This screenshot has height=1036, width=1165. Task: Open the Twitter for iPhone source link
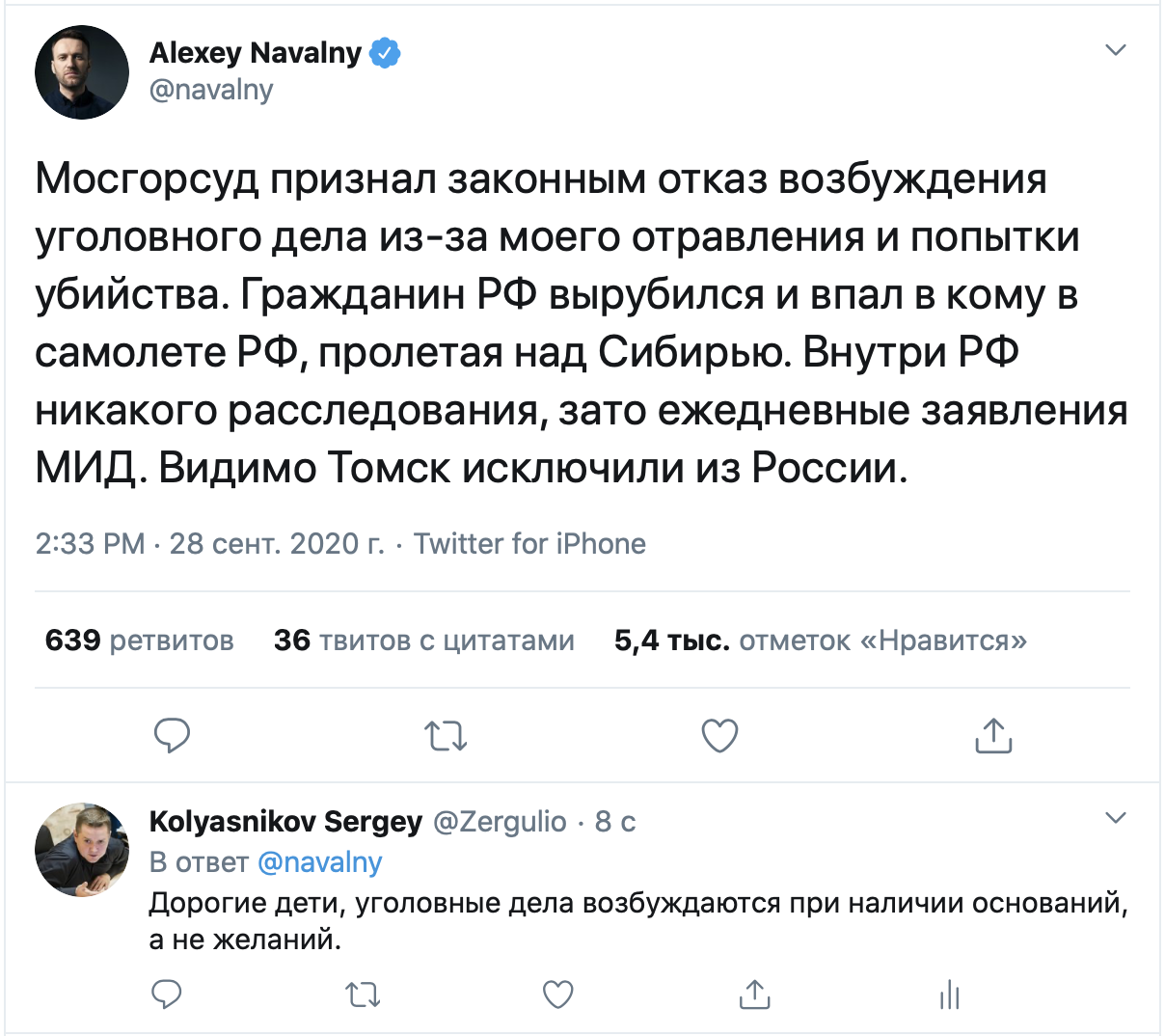[529, 544]
